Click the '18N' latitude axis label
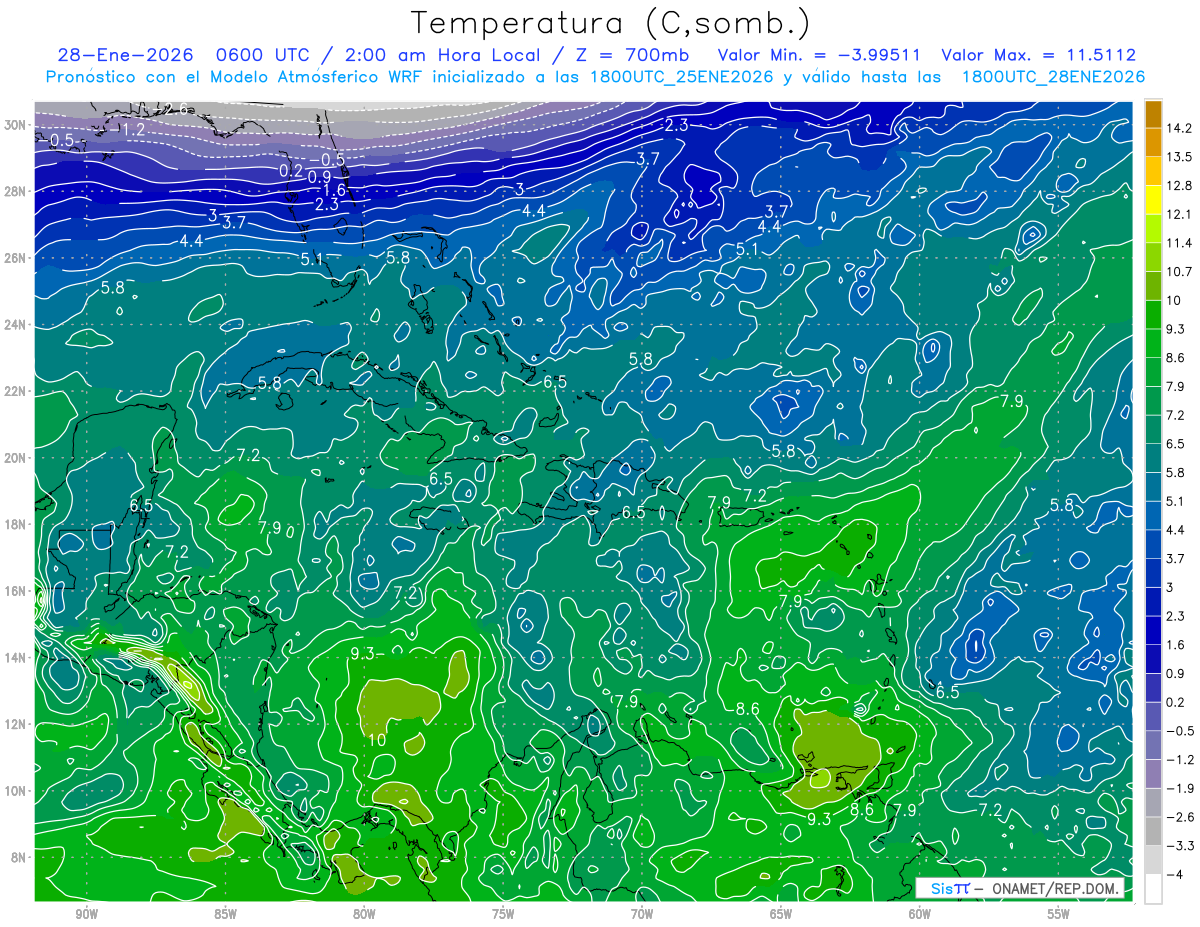Image resolution: width=1200 pixels, height=927 pixels. [x=17, y=524]
